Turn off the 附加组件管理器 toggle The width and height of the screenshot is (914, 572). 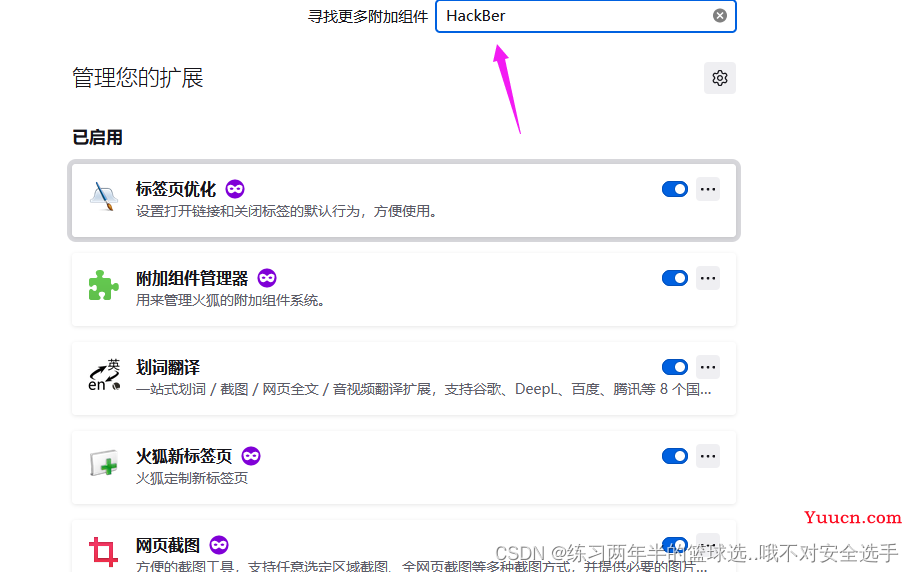click(675, 278)
